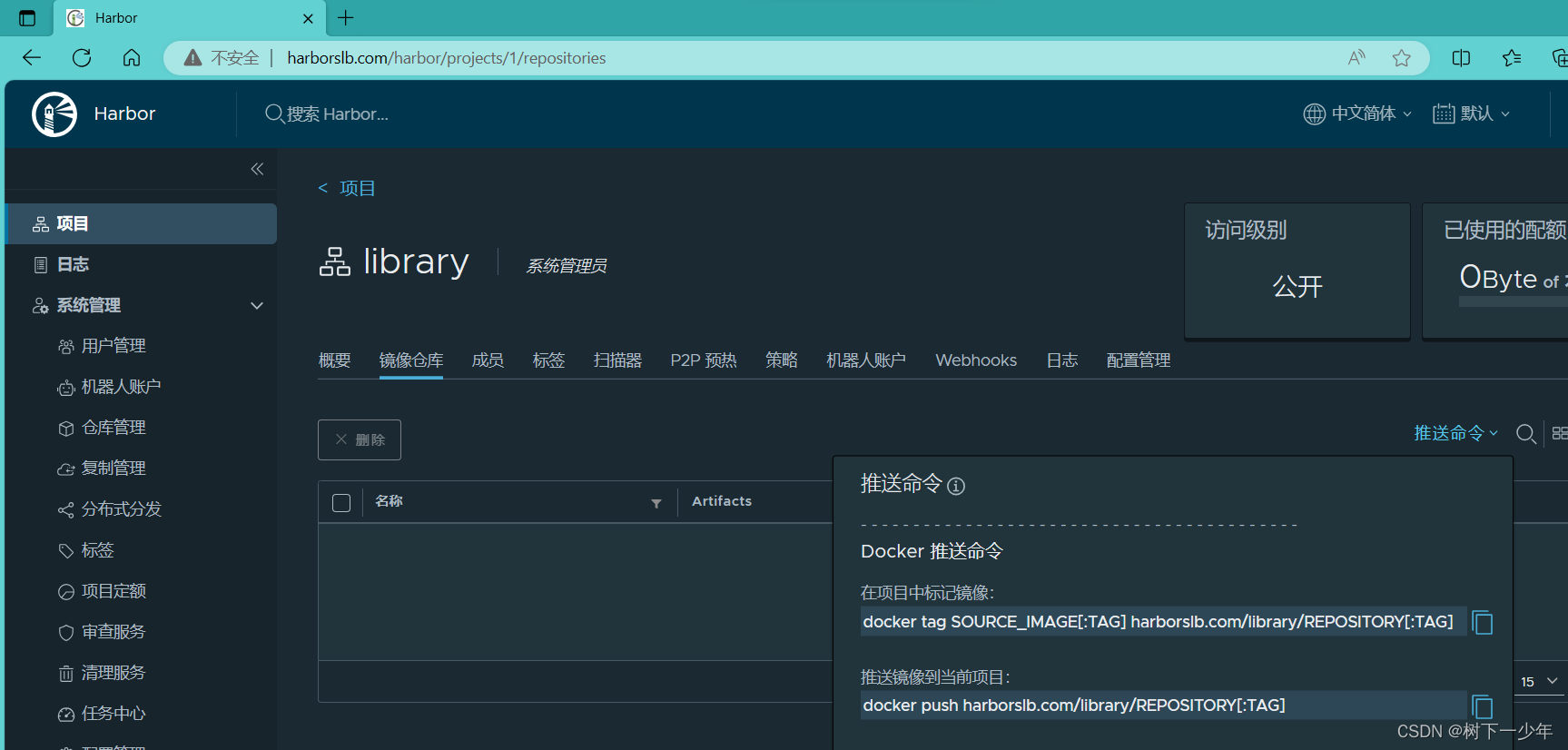
Task: Open the tab actions menu icon
Action: (x=27, y=18)
